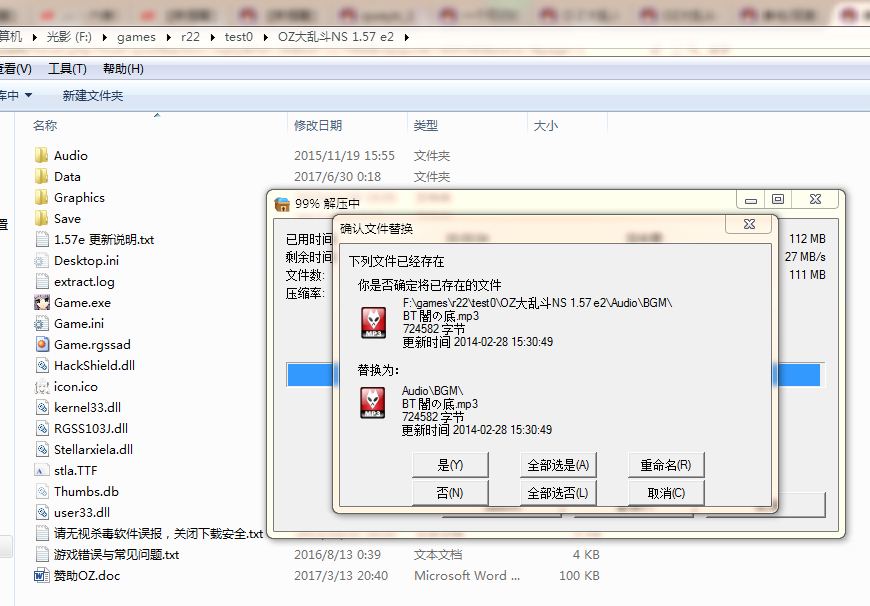This screenshot has width=870, height=606.
Task: Click the 2016/8/13 0:39 date cell
Action: tap(337, 555)
